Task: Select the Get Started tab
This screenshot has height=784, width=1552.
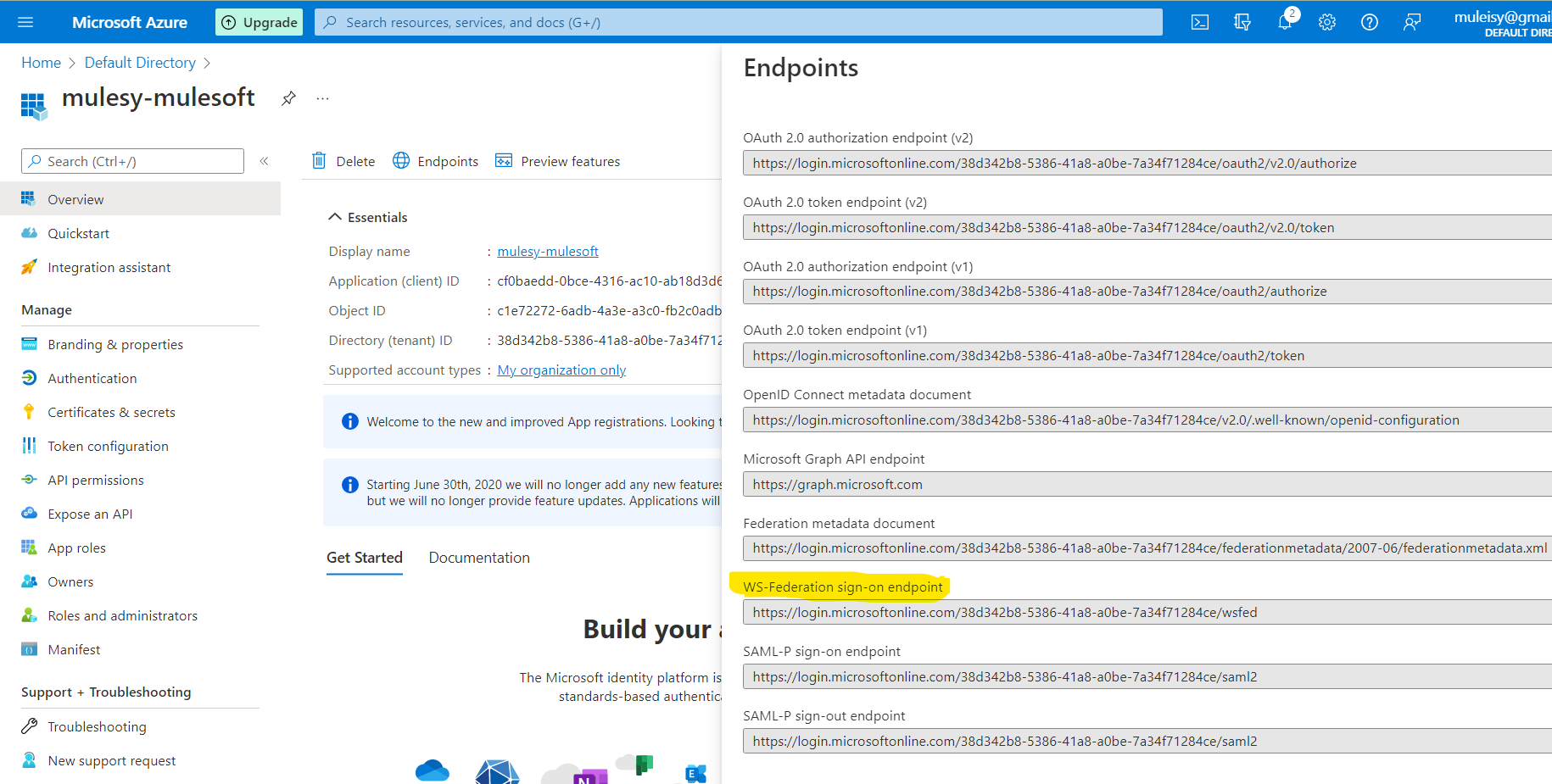Action: point(365,558)
